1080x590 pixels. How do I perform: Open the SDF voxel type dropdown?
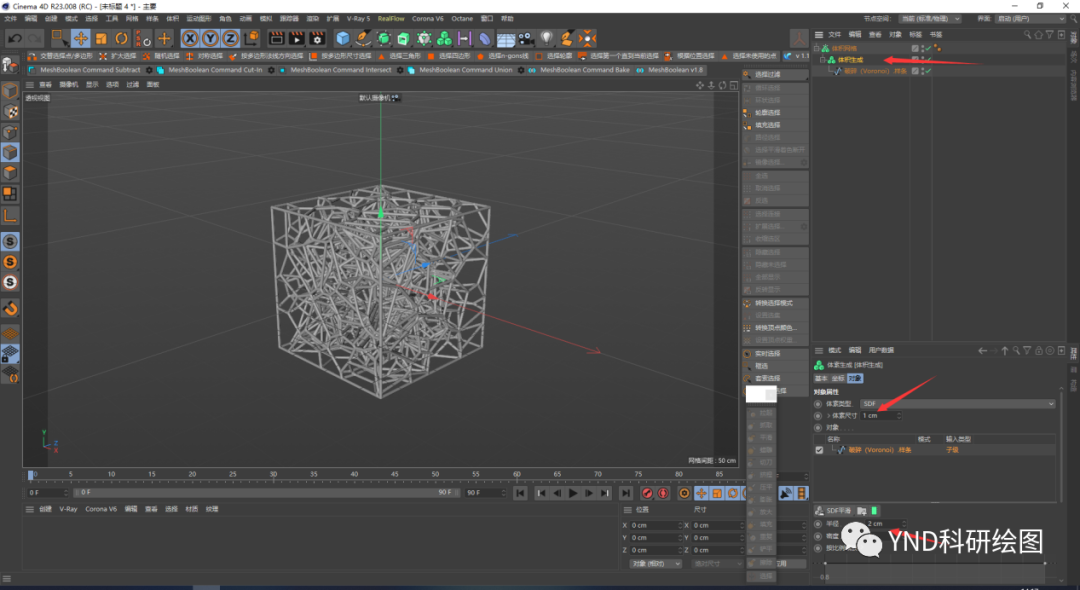click(957, 404)
